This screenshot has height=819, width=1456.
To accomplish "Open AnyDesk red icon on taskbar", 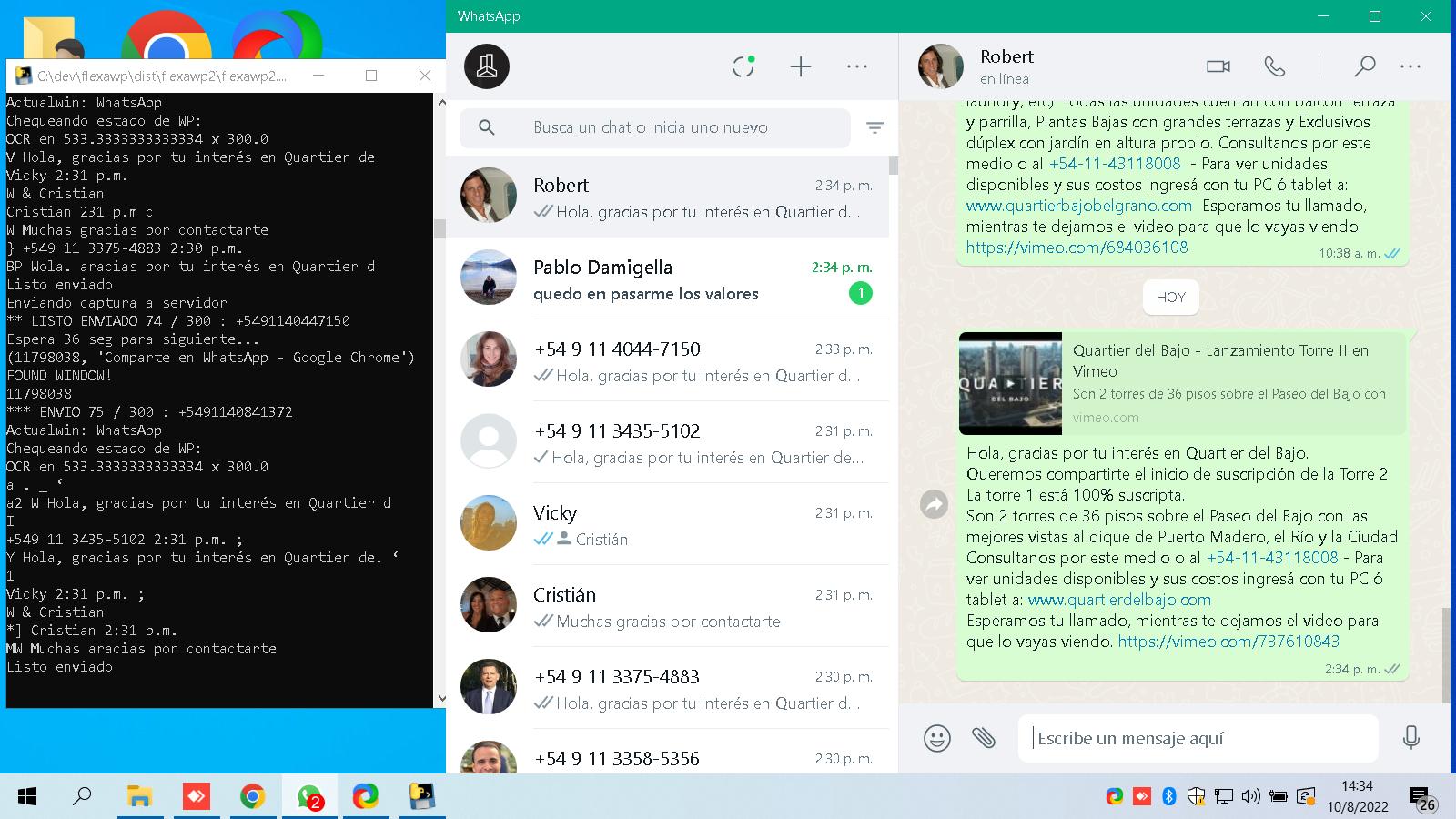I will coord(196,797).
